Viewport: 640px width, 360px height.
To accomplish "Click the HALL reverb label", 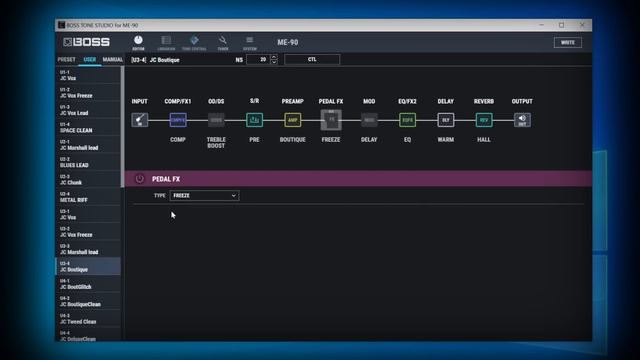I will (x=484, y=140).
